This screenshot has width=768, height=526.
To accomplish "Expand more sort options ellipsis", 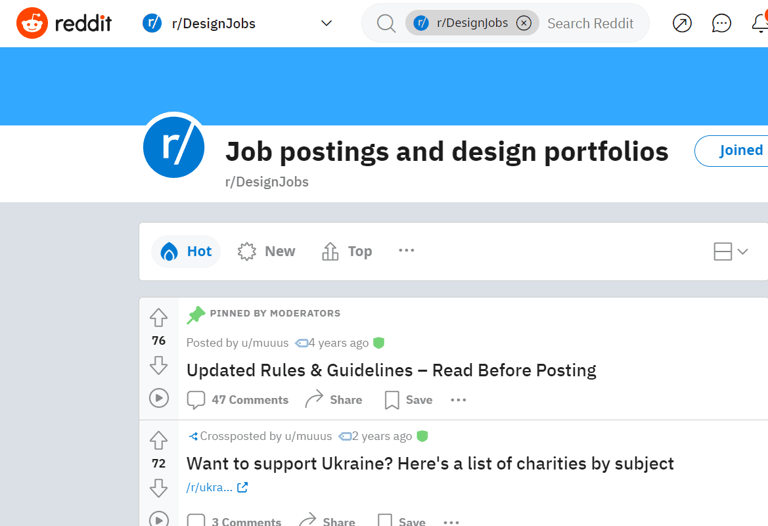I will point(407,250).
